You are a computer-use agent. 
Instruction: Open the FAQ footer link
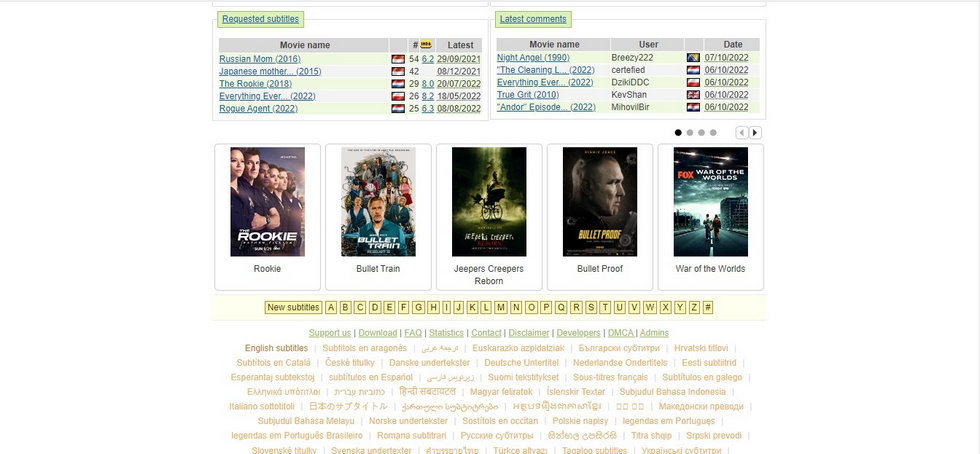[x=413, y=333]
